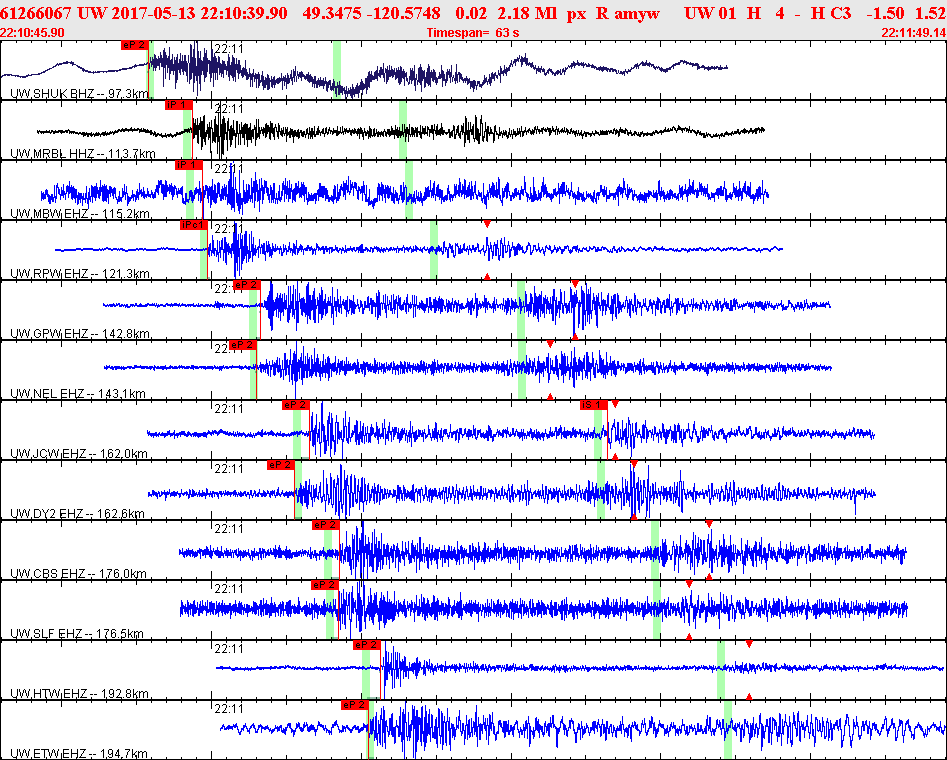Select the later green predicted-arrival bar on GPW trace
Screen dimensions: 947x760
521,310
